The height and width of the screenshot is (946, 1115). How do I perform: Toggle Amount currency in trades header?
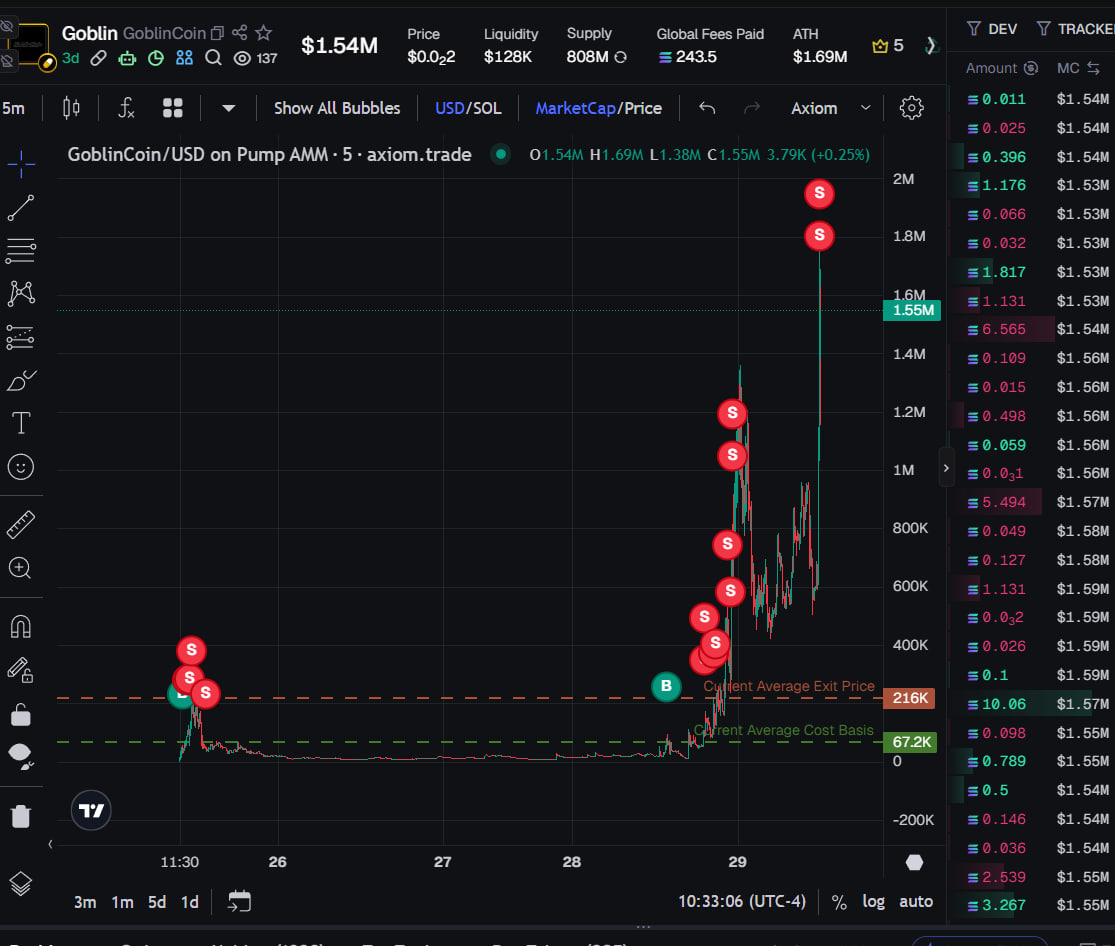coord(1031,68)
